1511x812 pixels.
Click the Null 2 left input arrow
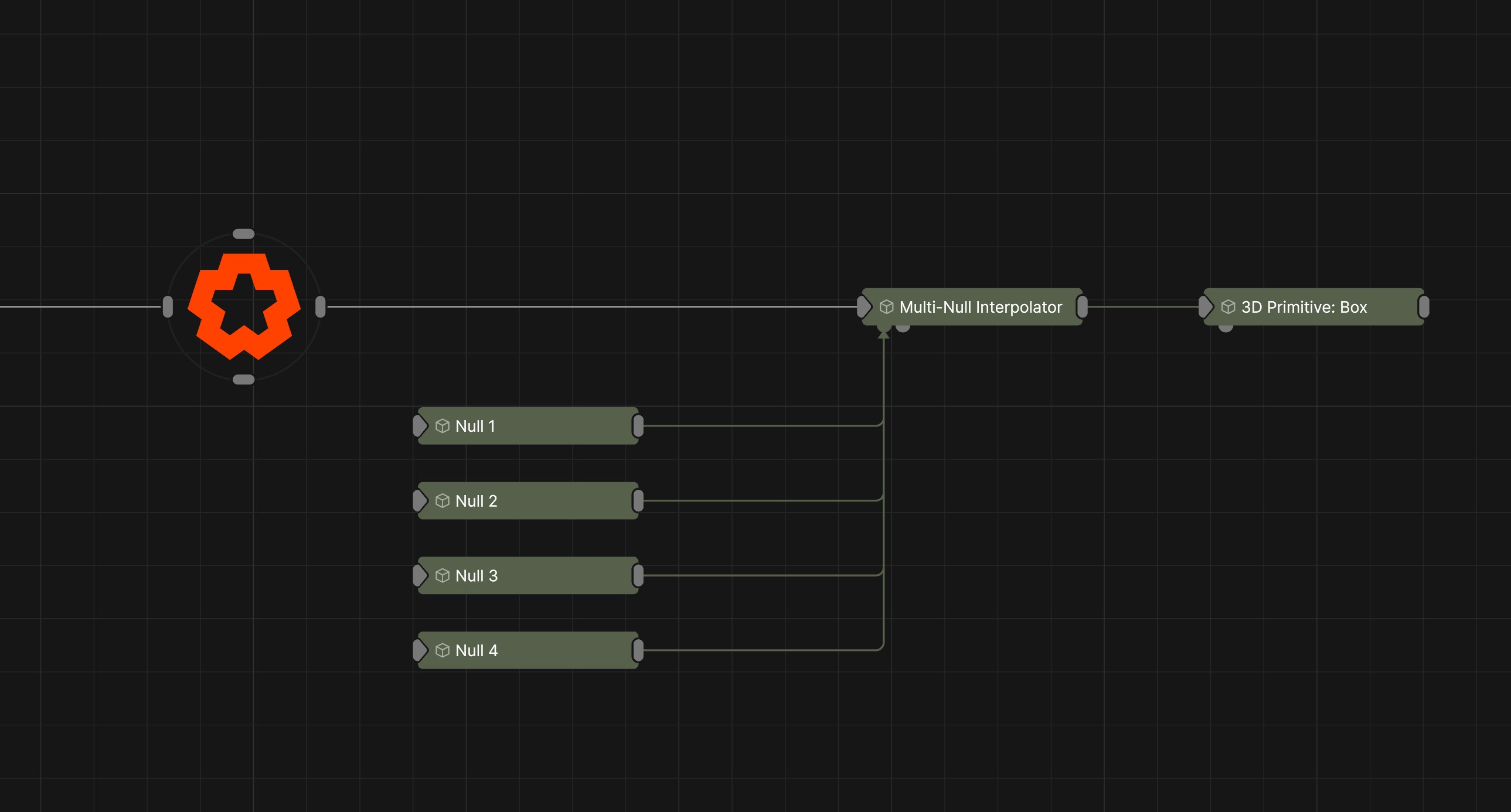pyautogui.click(x=421, y=501)
